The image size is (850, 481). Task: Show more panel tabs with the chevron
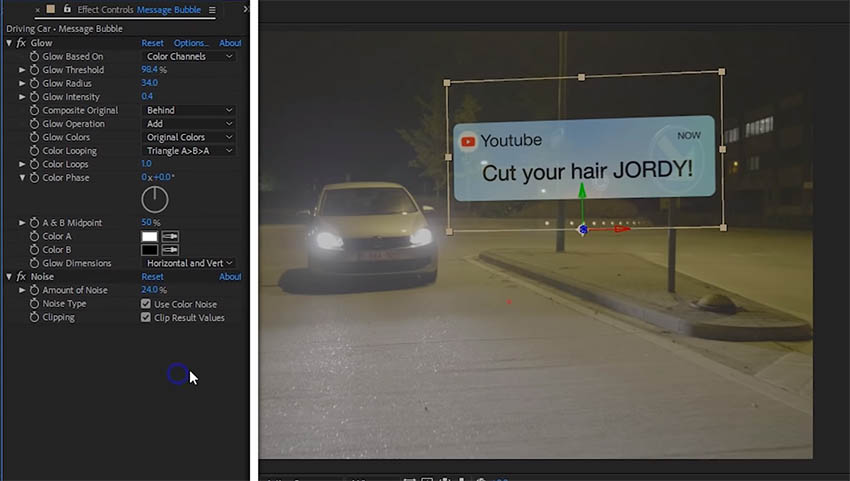245,9
